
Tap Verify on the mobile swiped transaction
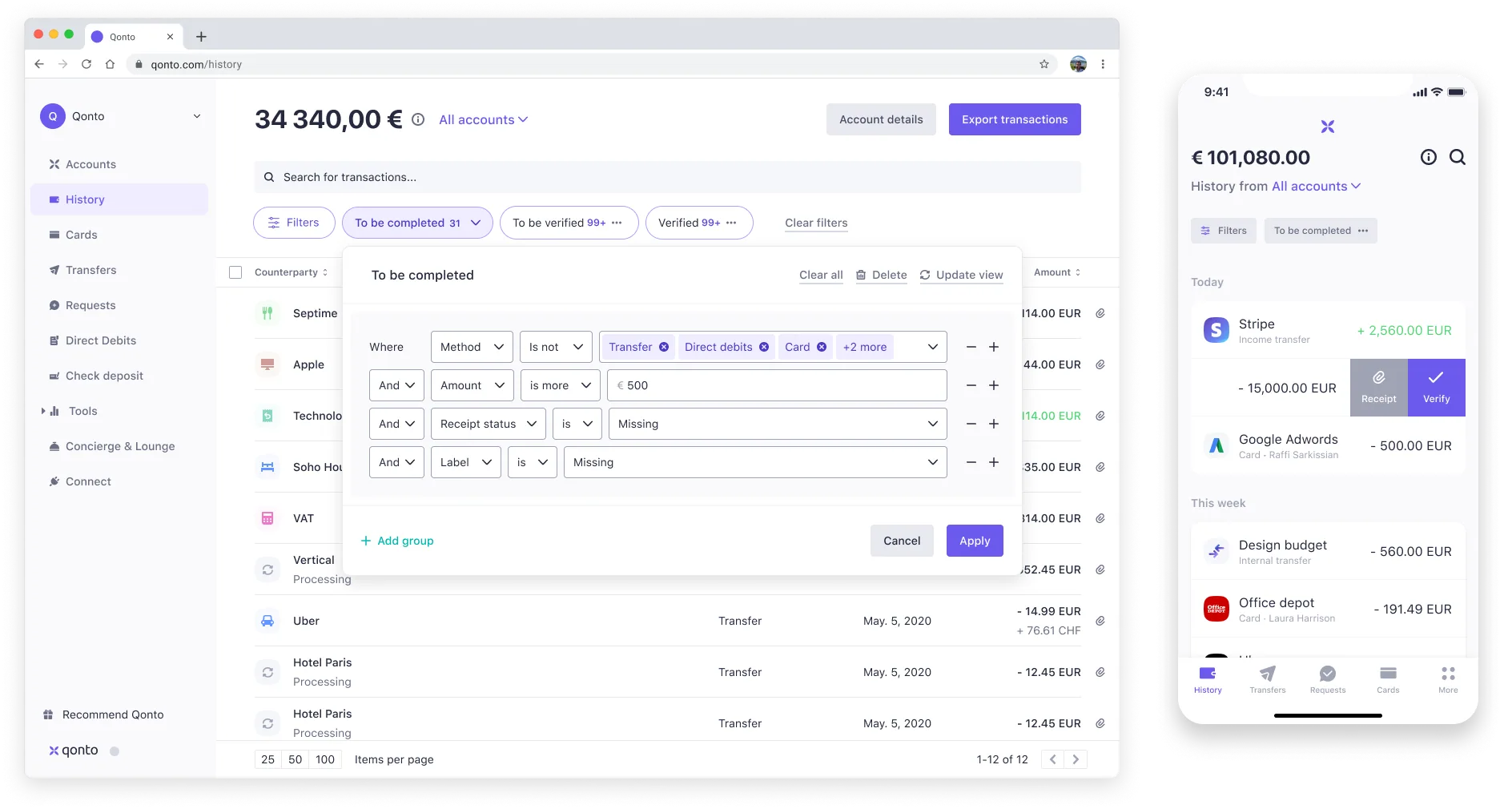tap(1437, 388)
